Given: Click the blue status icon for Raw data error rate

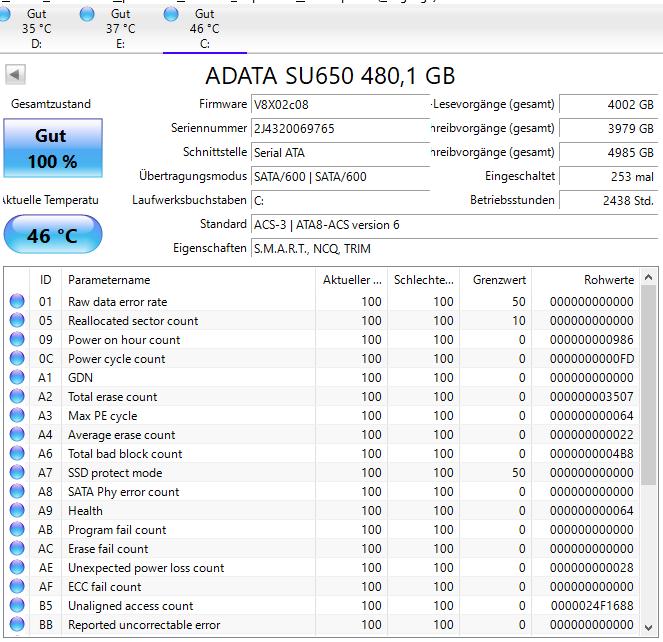Looking at the screenshot, I should (17, 302).
